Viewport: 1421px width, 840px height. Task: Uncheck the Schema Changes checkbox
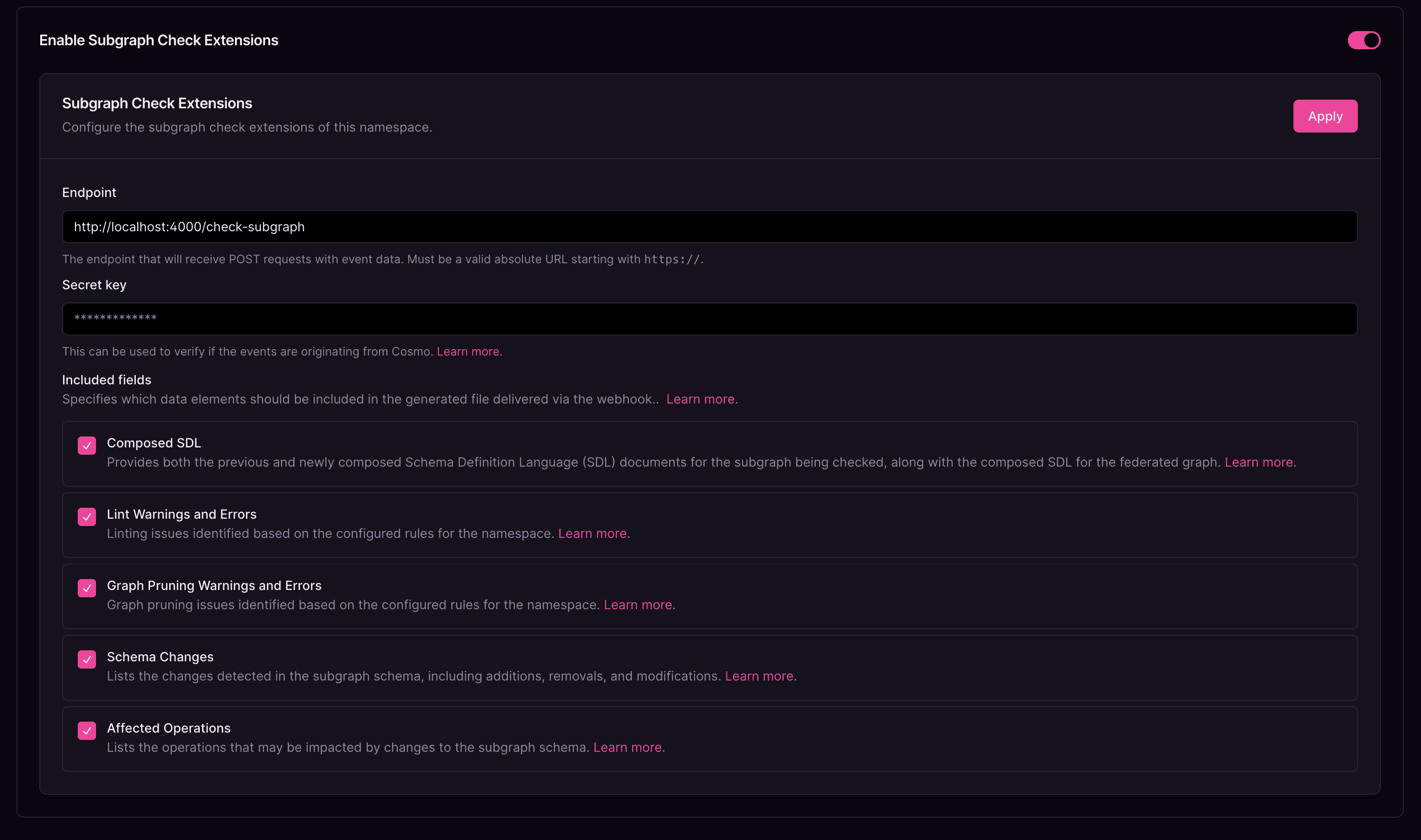pyautogui.click(x=86, y=659)
